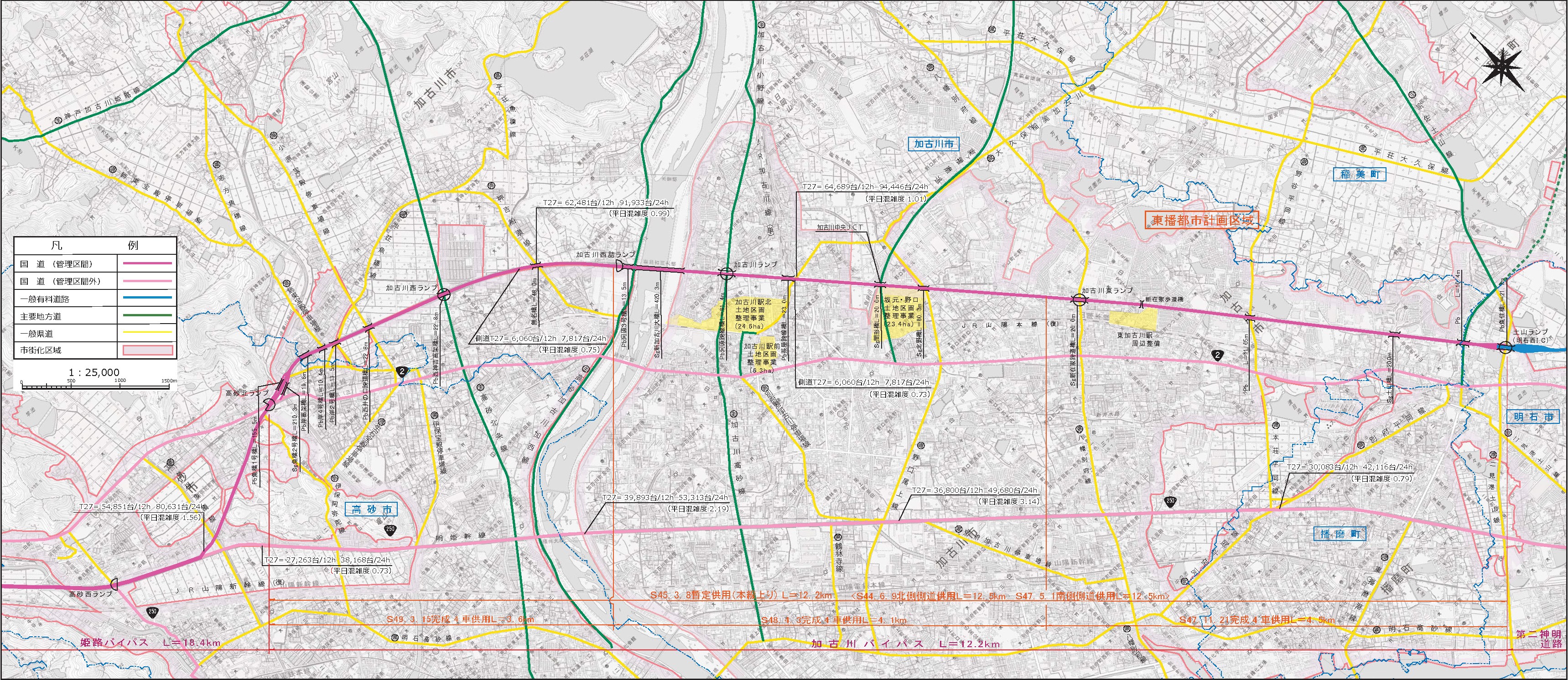The height and width of the screenshot is (680, 1568).
Task: Click the 市街化区域 legend swatch box
Action: point(148,350)
